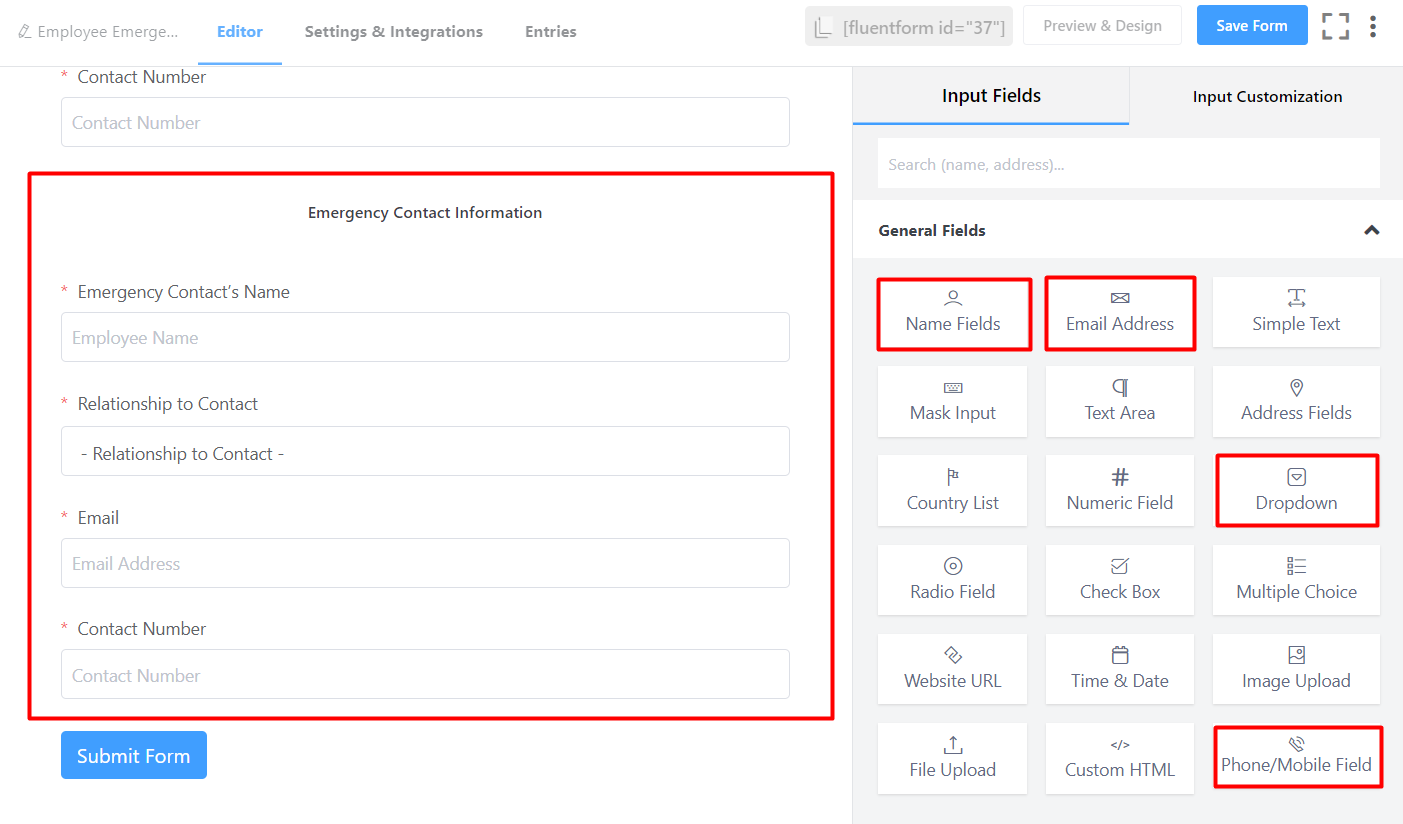The image size is (1403, 824).
Task: Insert a Dropdown field from the panel
Action: pos(1295,491)
